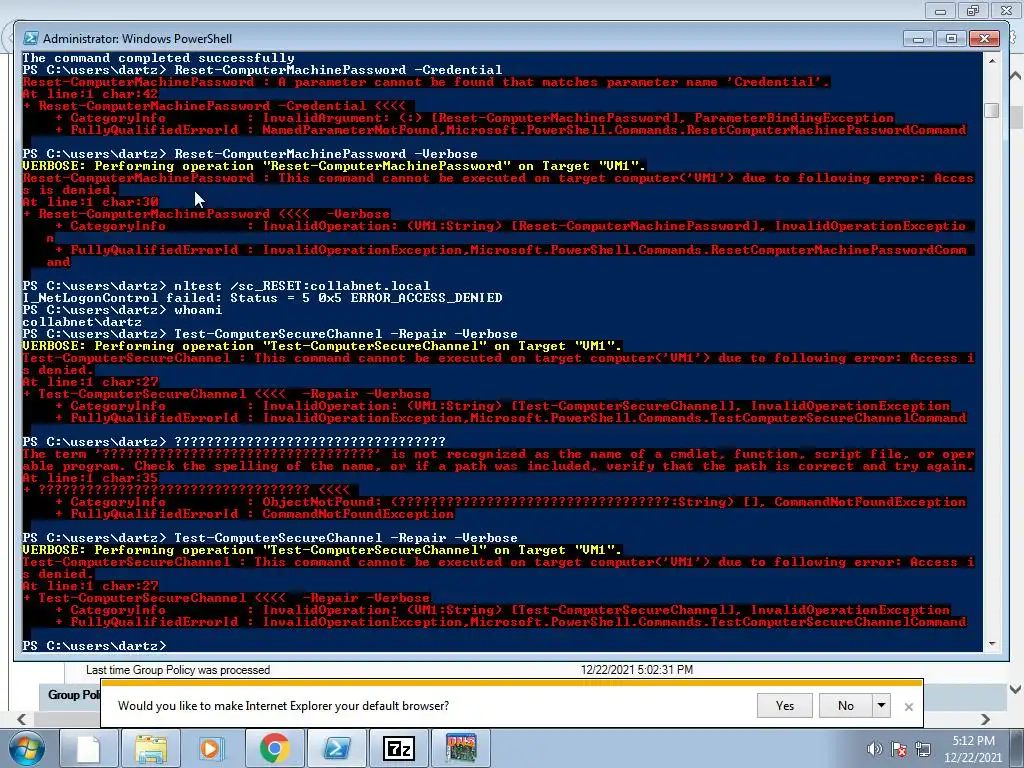Click the 'collabnet\dartz' output line
The height and width of the screenshot is (768, 1024).
tap(82, 322)
